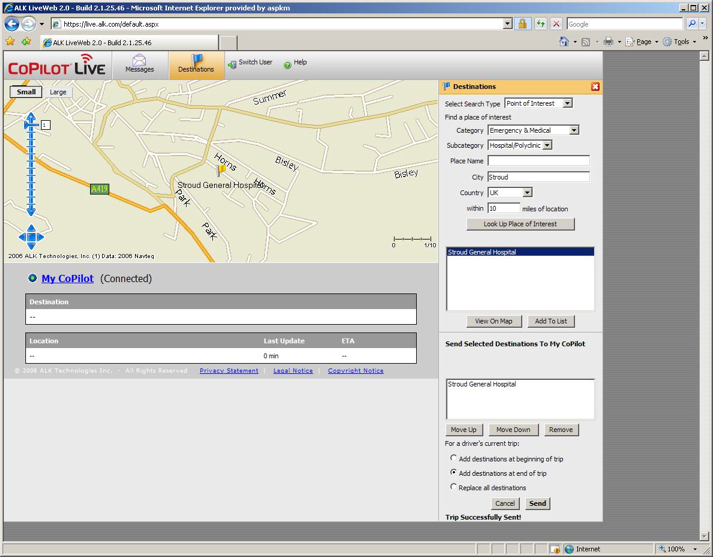Click the Print icon

608,42
